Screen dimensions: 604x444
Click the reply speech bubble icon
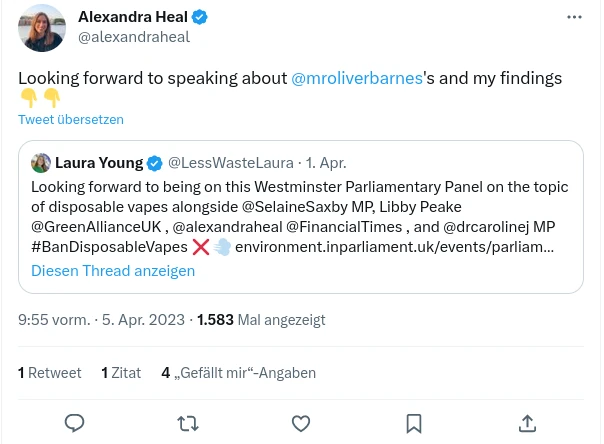coord(74,424)
